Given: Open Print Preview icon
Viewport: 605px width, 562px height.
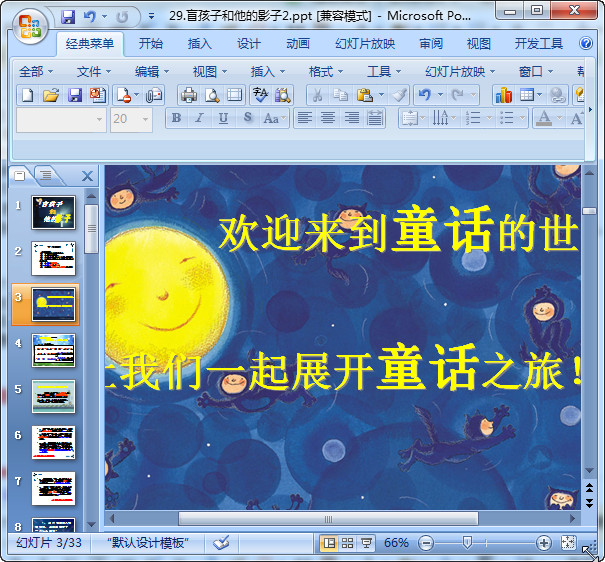Looking at the screenshot, I should point(211,95).
